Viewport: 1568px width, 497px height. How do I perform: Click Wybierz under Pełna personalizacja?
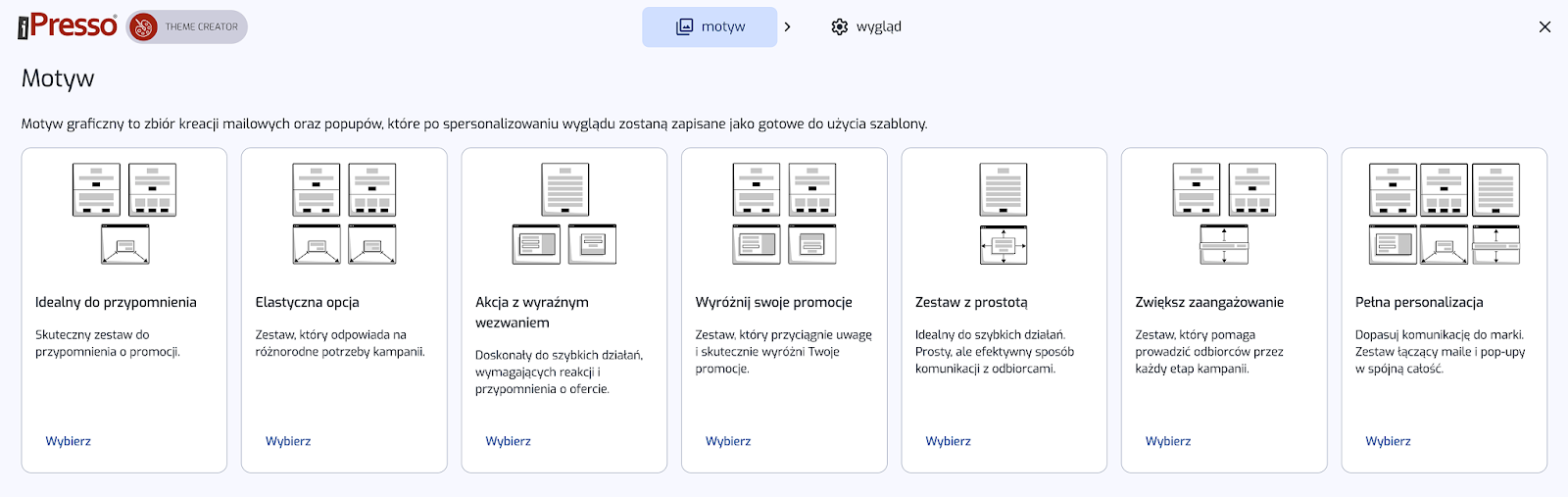point(1388,441)
